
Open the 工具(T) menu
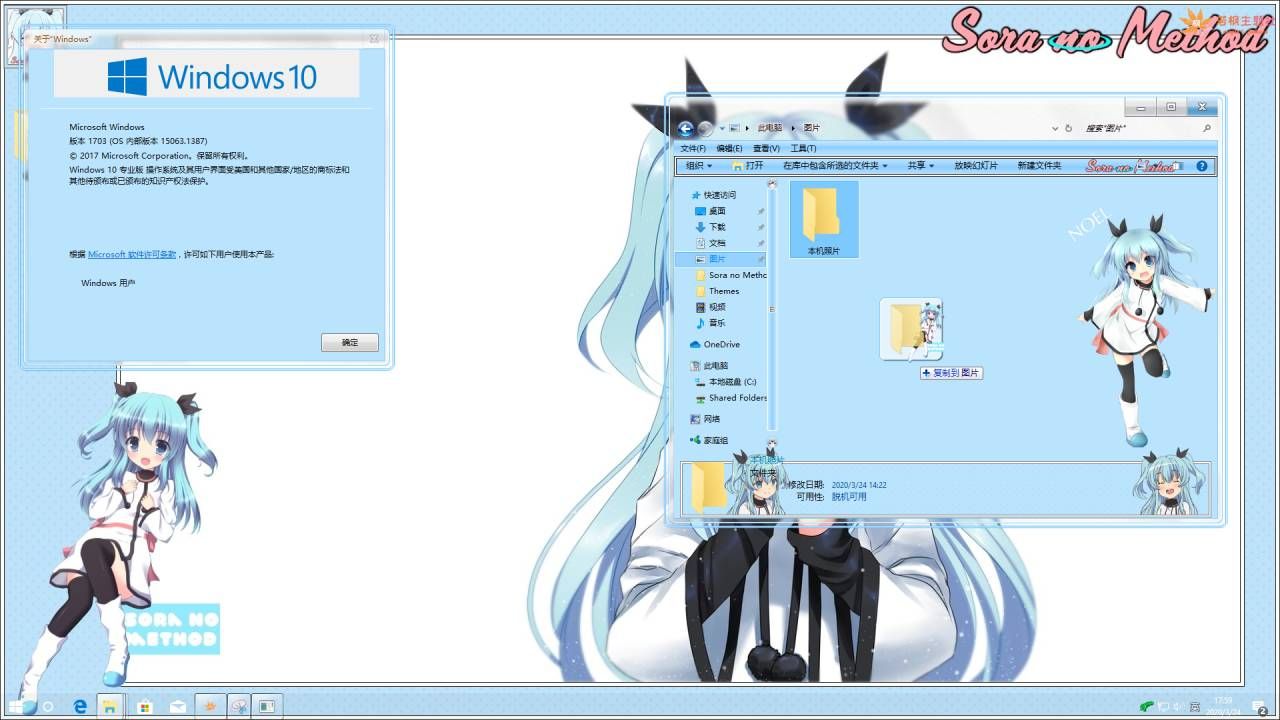pos(803,148)
